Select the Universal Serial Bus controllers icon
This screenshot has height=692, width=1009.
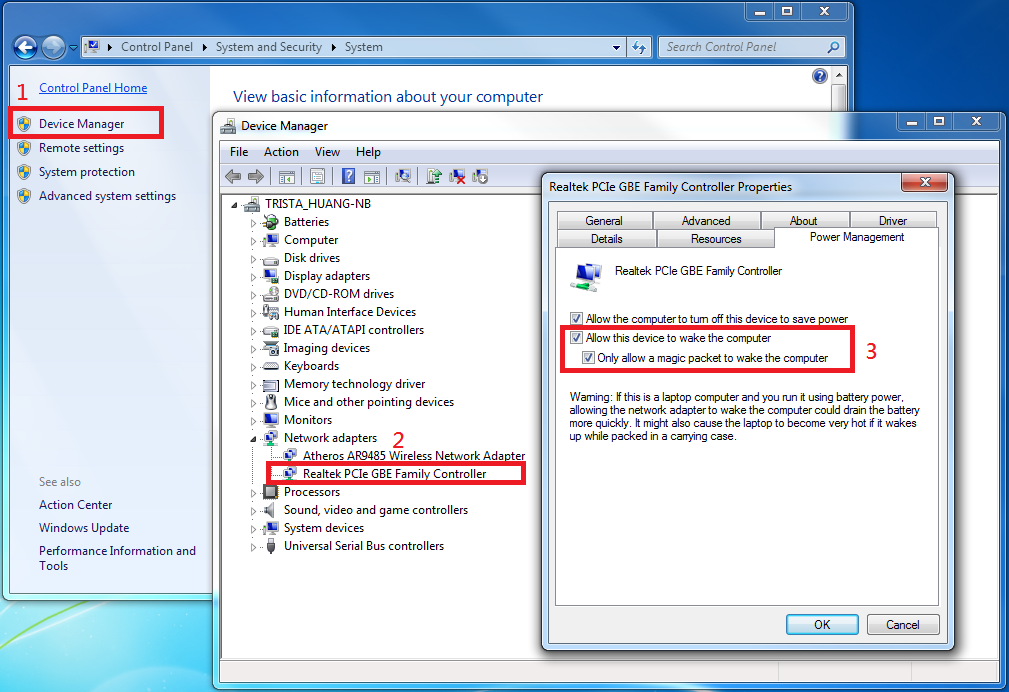[x=271, y=546]
